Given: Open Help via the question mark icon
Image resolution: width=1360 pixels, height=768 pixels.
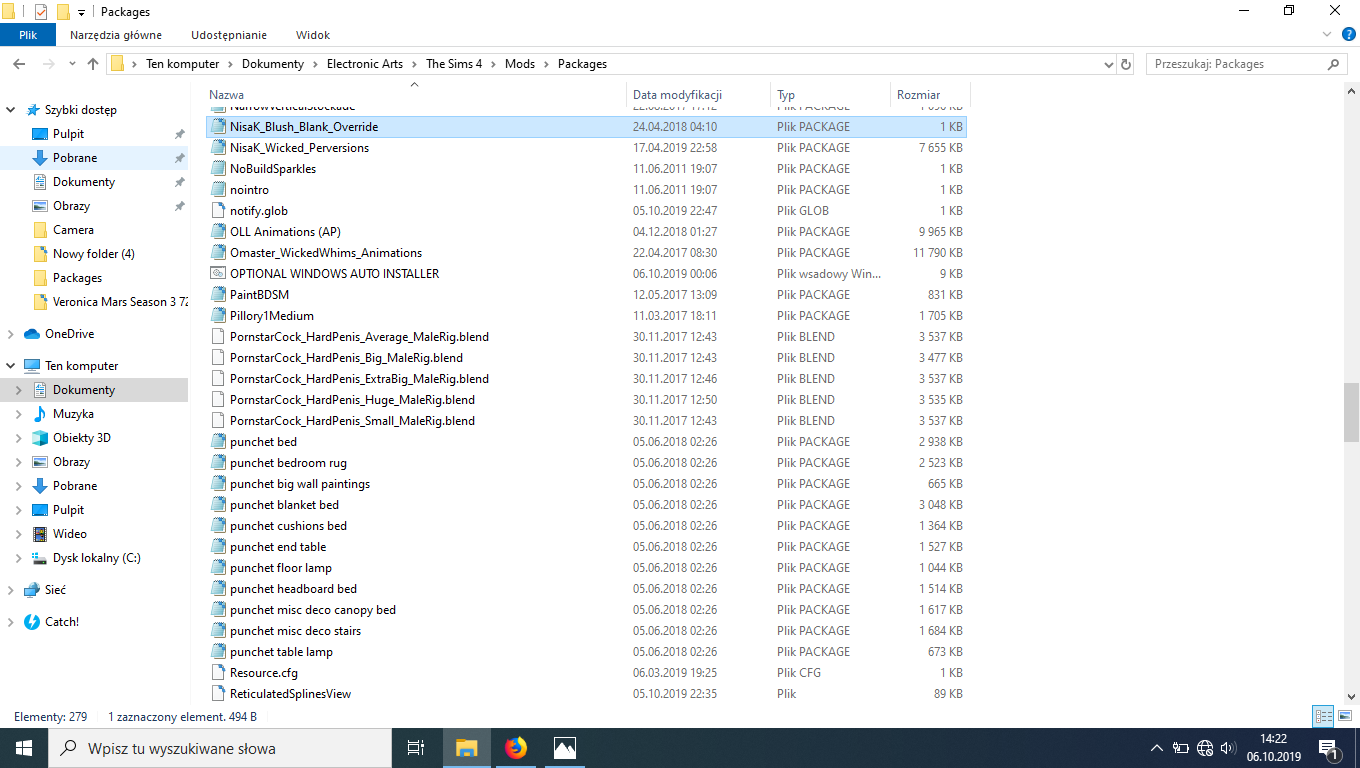Looking at the screenshot, I should pos(1346,34).
